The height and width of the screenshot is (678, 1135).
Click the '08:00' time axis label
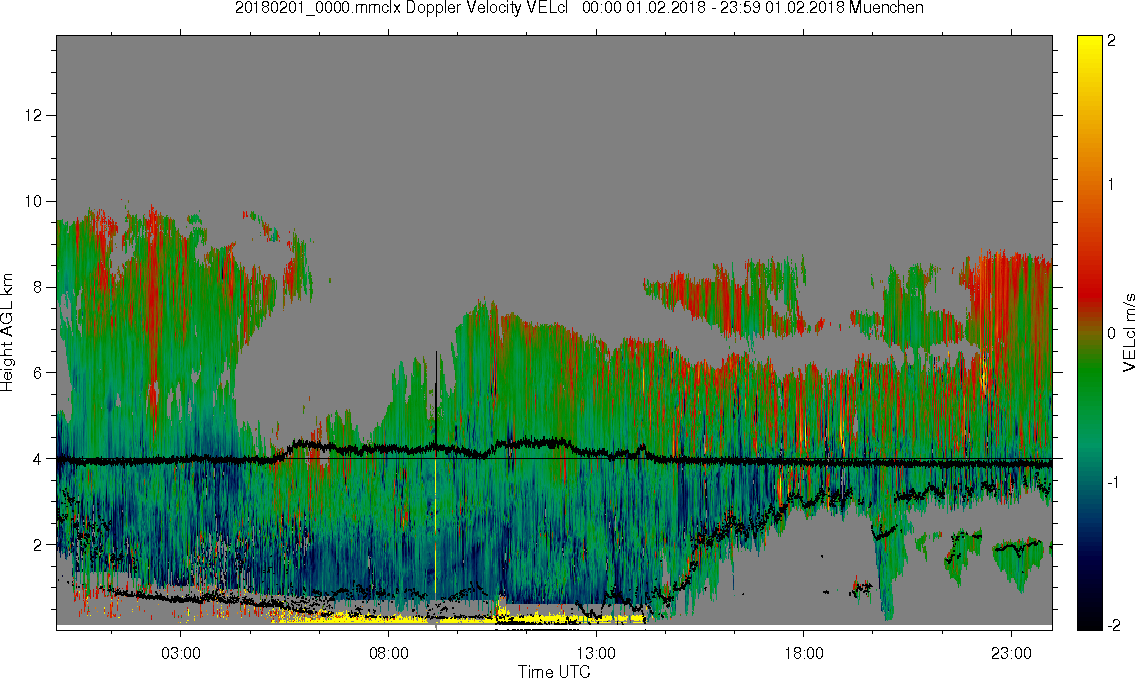[x=389, y=654]
